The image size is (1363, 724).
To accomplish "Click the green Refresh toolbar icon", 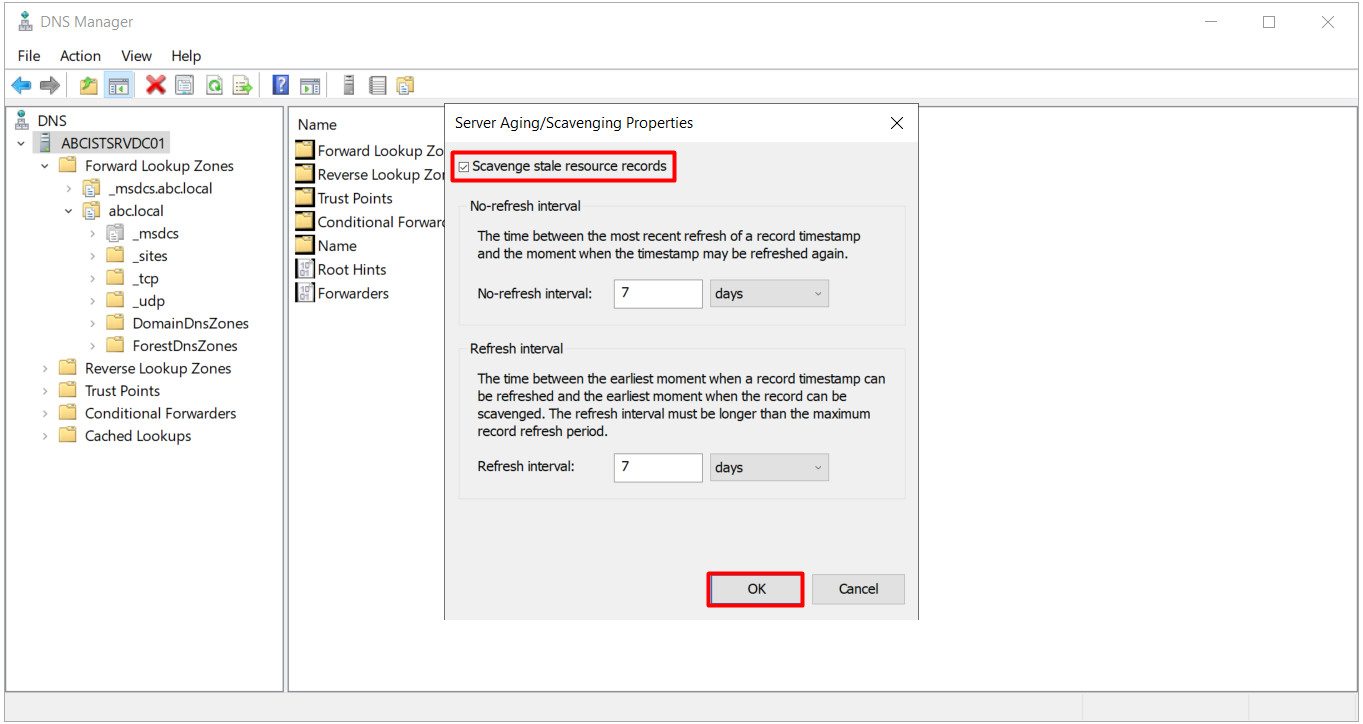I will tap(213, 85).
